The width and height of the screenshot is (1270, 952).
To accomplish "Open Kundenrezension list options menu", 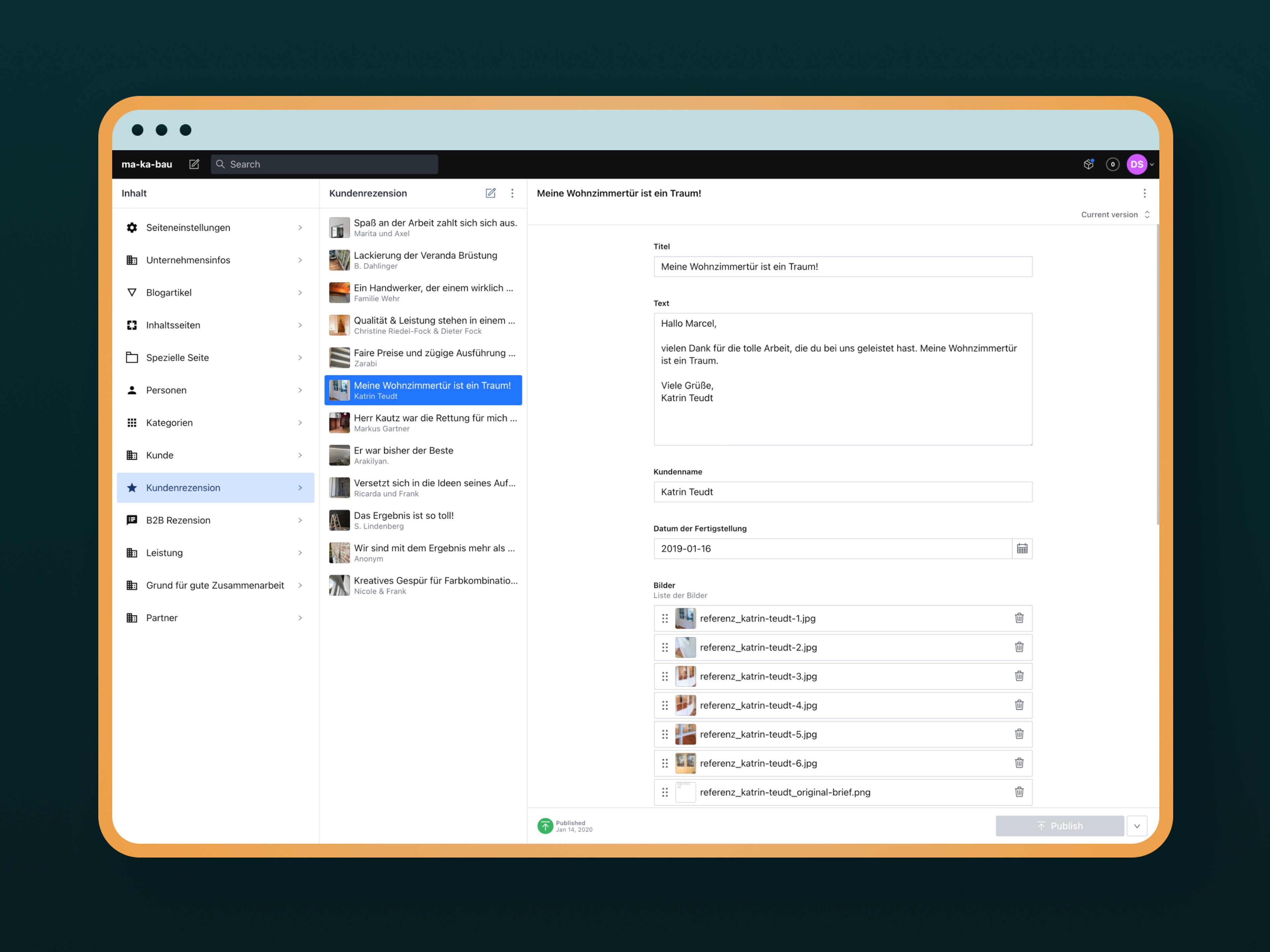I will click(x=512, y=193).
